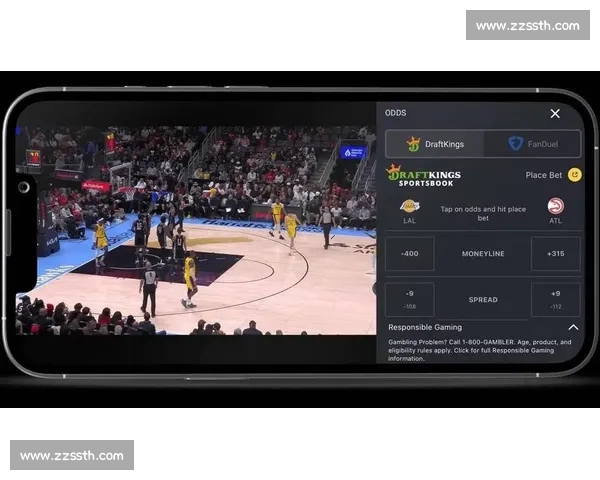This screenshot has height=480, width=600.
Task: Select the -400 moneyline odds for LAL
Action: (409, 253)
